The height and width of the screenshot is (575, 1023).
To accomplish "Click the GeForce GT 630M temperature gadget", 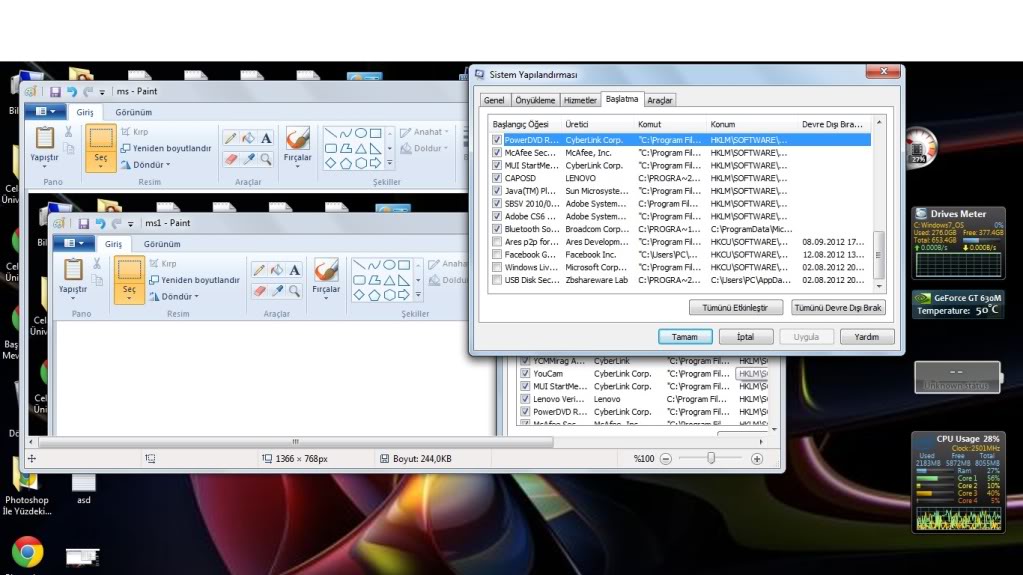I will pyautogui.click(x=958, y=304).
